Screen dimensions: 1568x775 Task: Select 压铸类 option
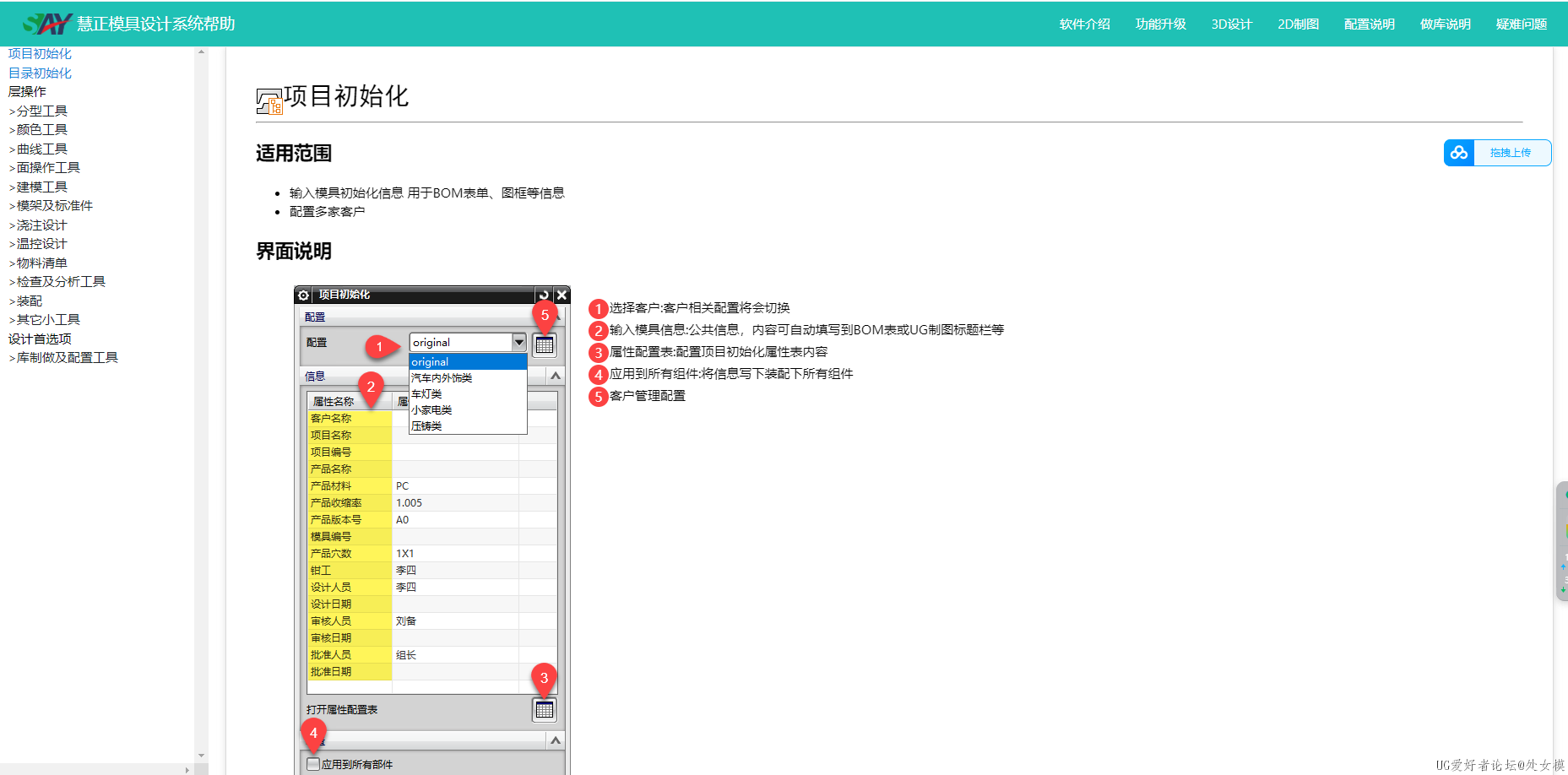pyautogui.click(x=468, y=425)
